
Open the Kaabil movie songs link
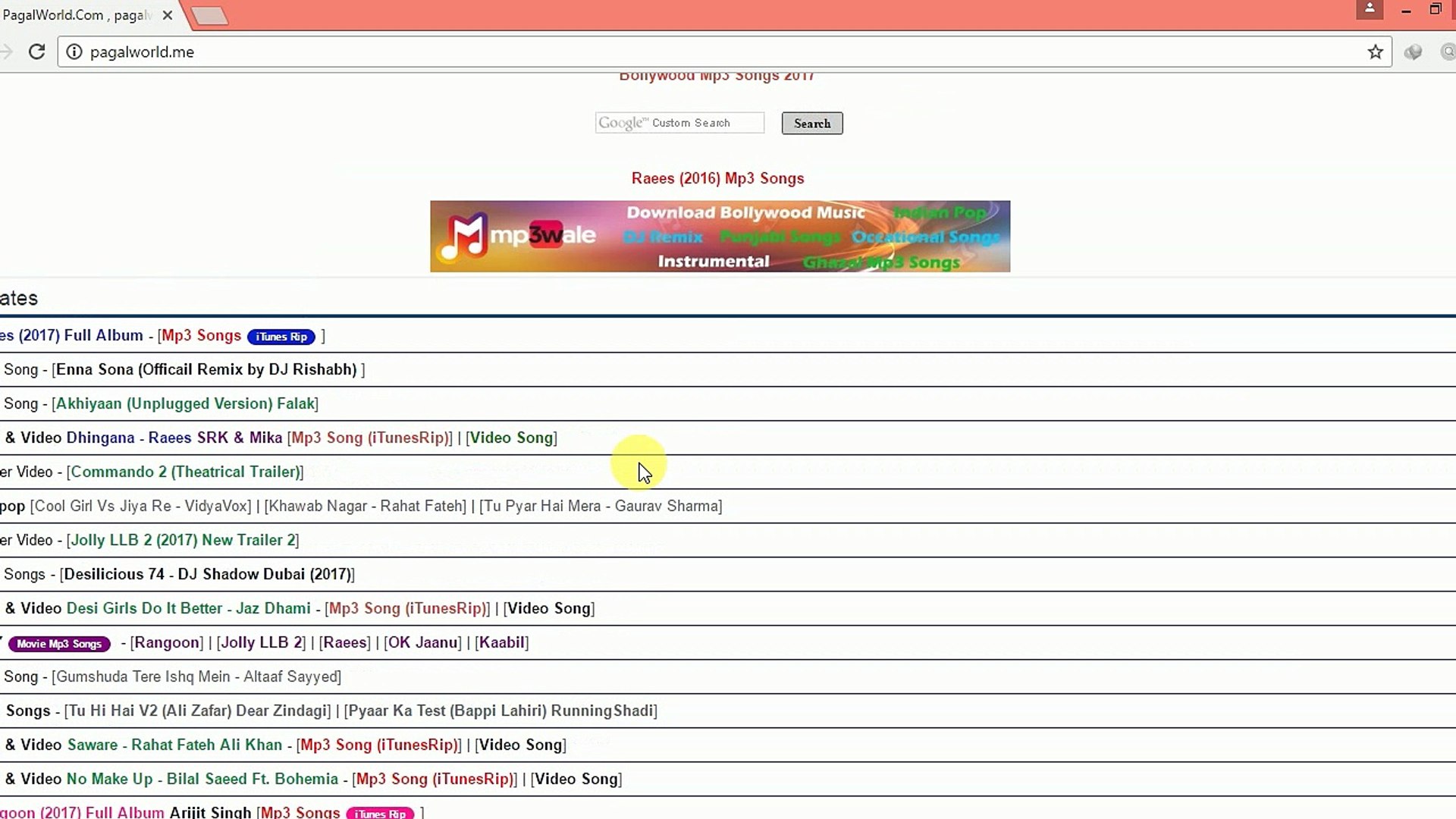[x=501, y=642]
